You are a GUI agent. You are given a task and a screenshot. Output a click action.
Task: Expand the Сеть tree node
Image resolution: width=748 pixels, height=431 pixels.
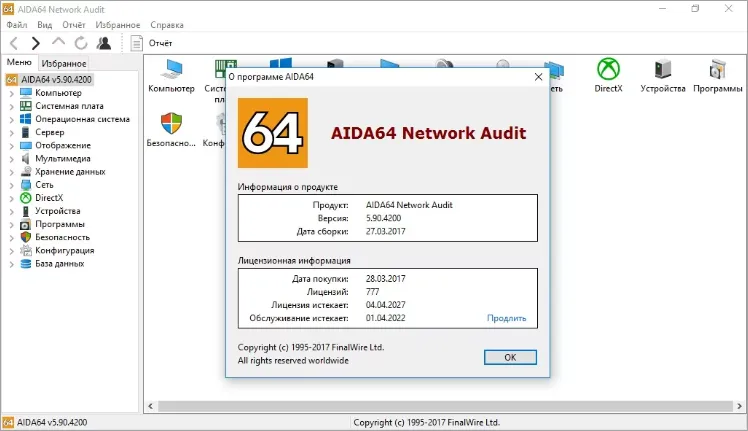11,185
